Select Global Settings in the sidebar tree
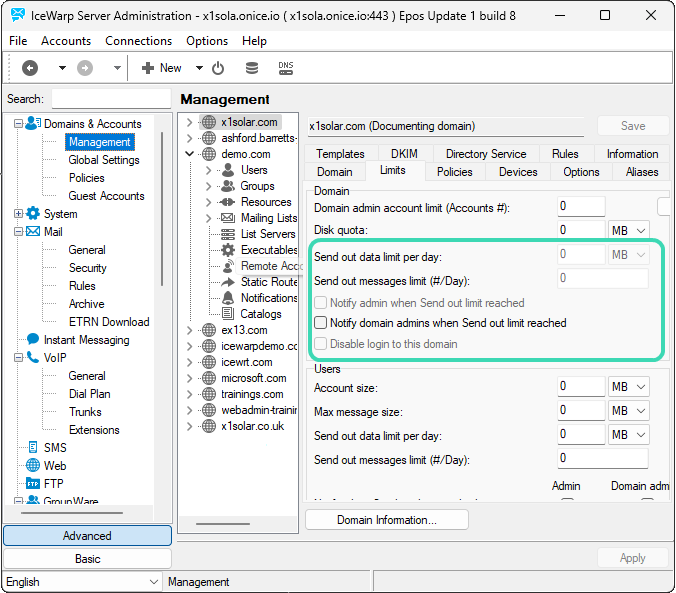The image size is (676, 593). [x=104, y=160]
